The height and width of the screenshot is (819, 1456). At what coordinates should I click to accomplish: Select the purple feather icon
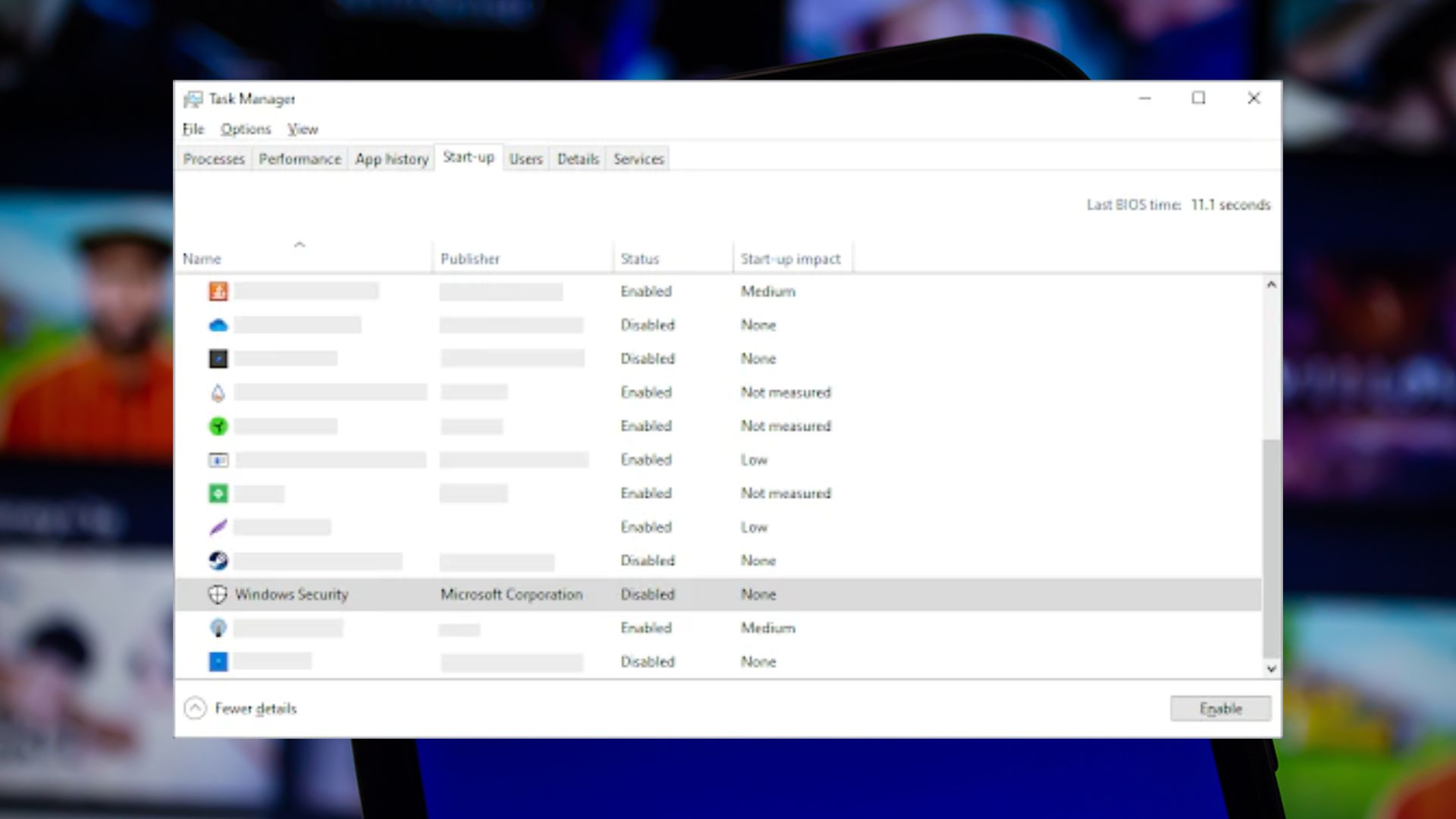point(218,527)
